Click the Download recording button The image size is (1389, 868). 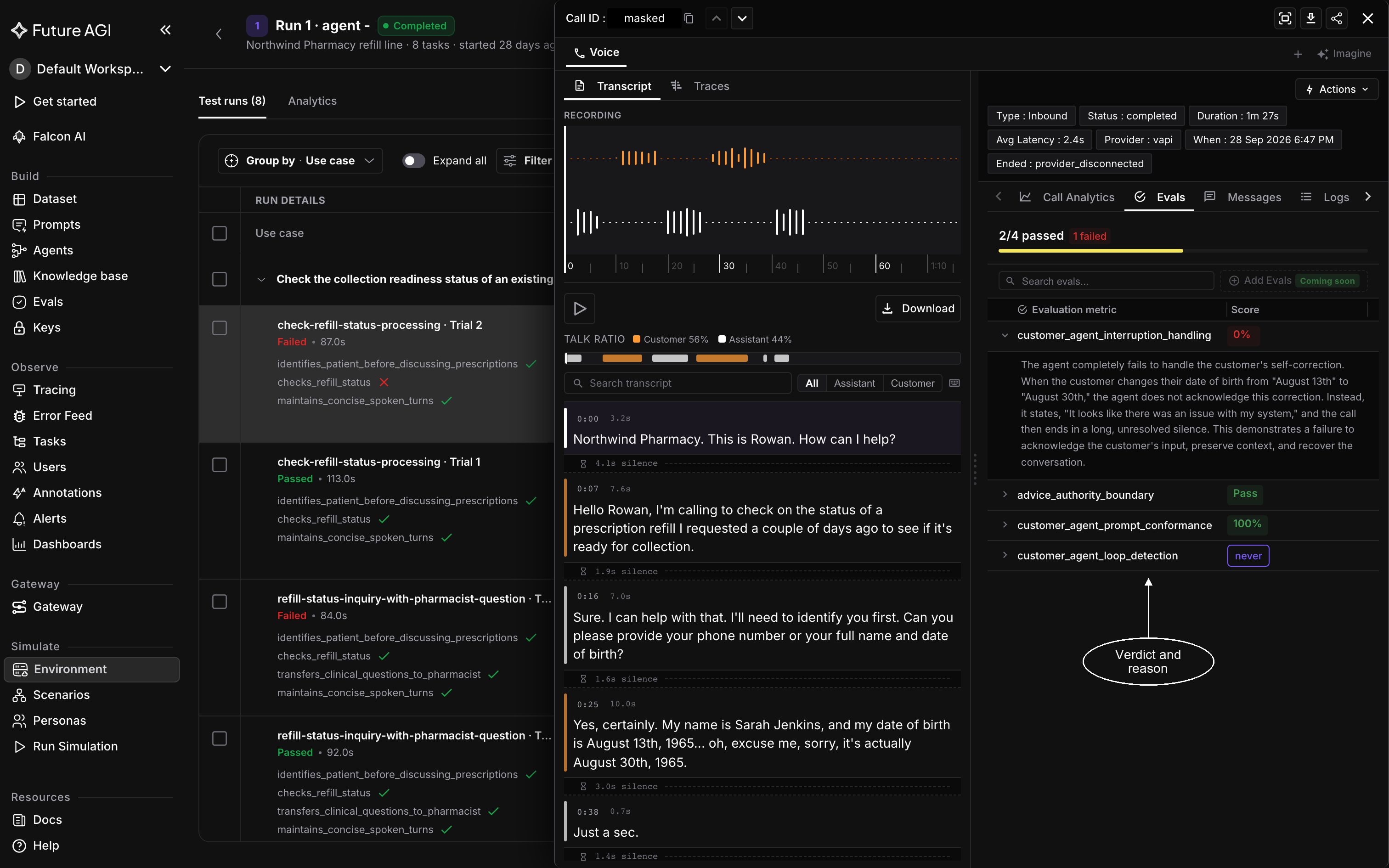(918, 308)
